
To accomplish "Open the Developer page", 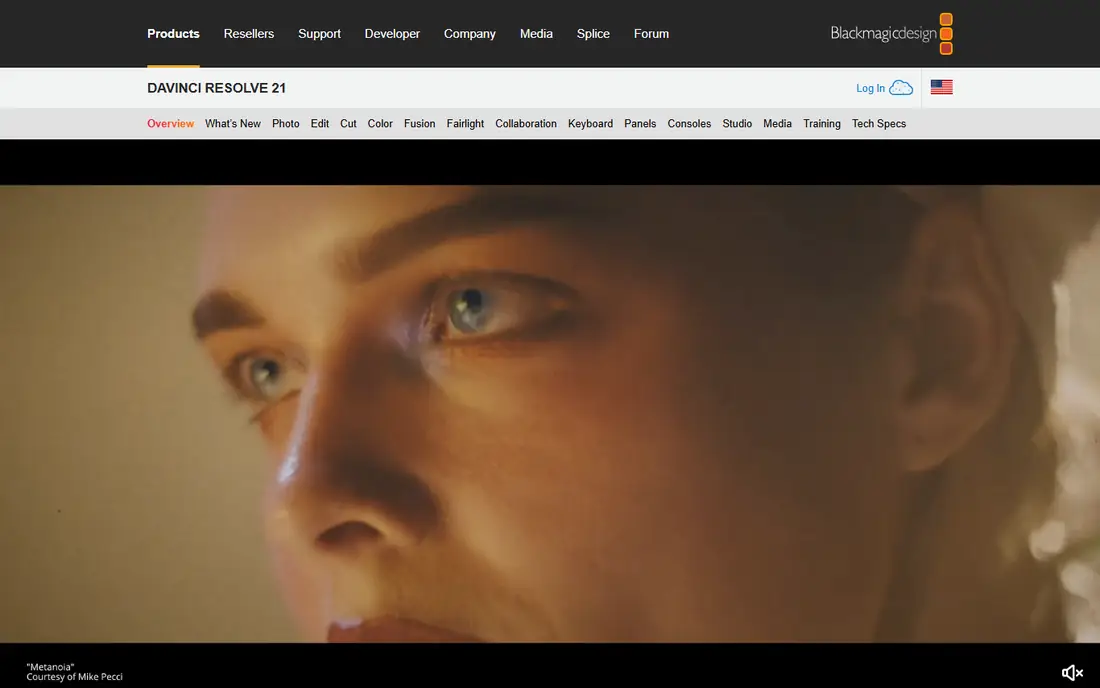I will [392, 34].
